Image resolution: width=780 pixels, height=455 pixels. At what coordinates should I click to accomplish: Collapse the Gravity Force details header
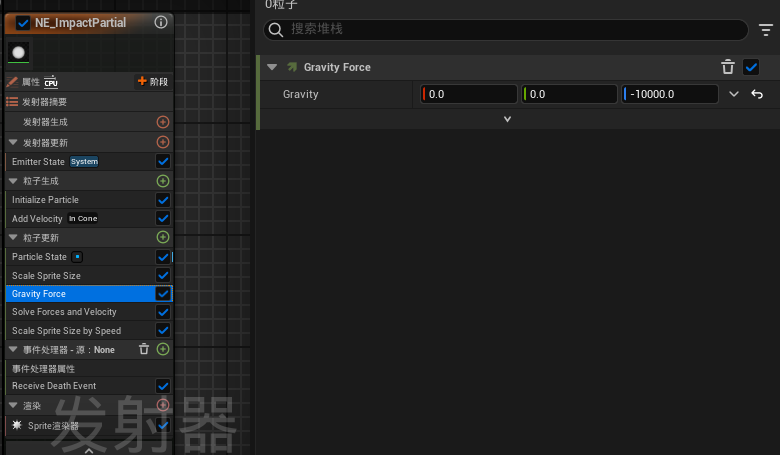point(272,67)
